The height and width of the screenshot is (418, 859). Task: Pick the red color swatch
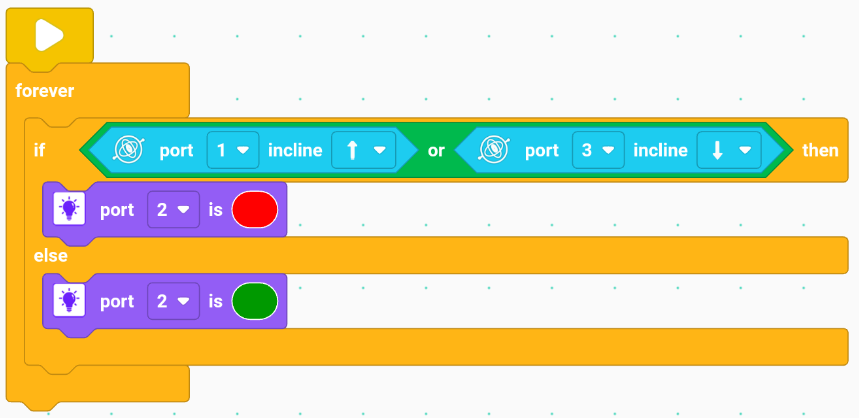[x=255, y=209]
